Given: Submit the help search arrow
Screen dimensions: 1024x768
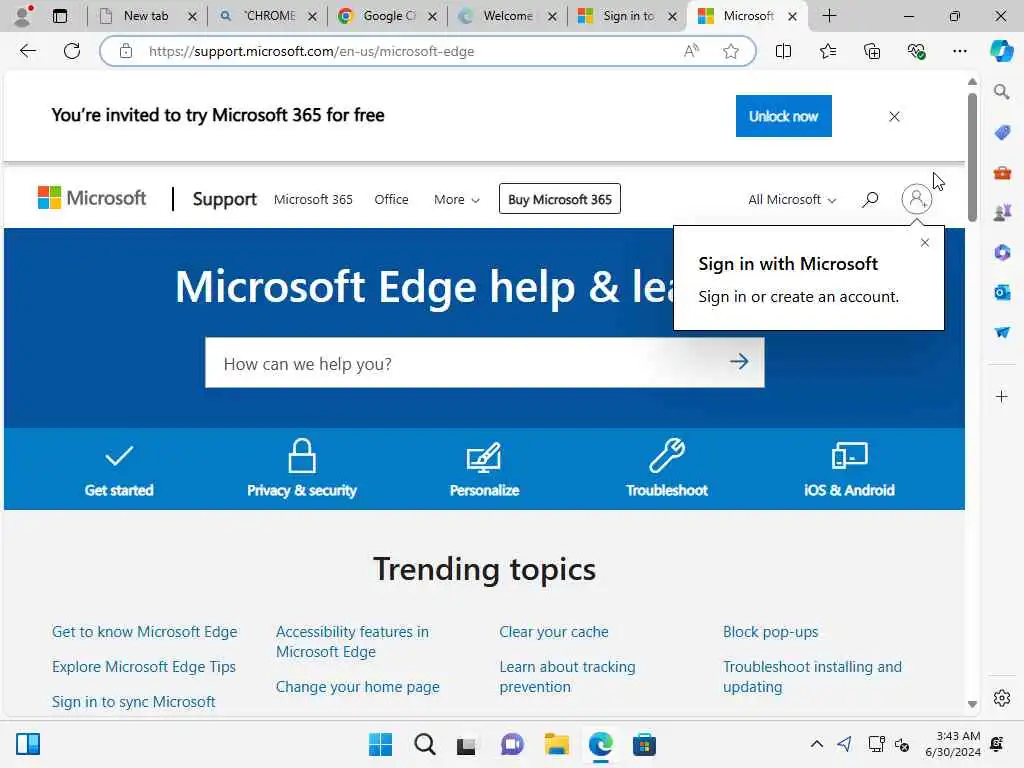Looking at the screenshot, I should [739, 362].
